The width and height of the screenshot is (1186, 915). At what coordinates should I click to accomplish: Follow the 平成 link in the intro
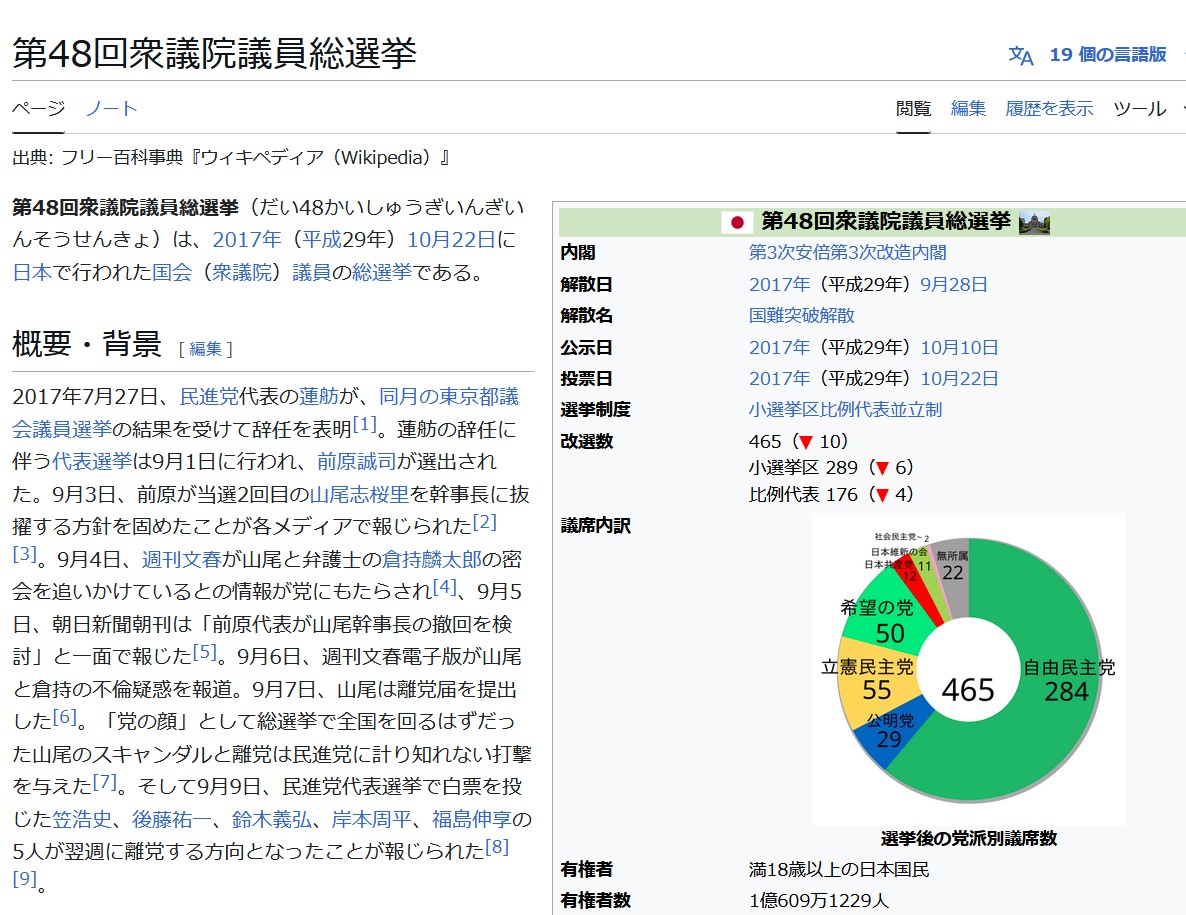pos(321,240)
